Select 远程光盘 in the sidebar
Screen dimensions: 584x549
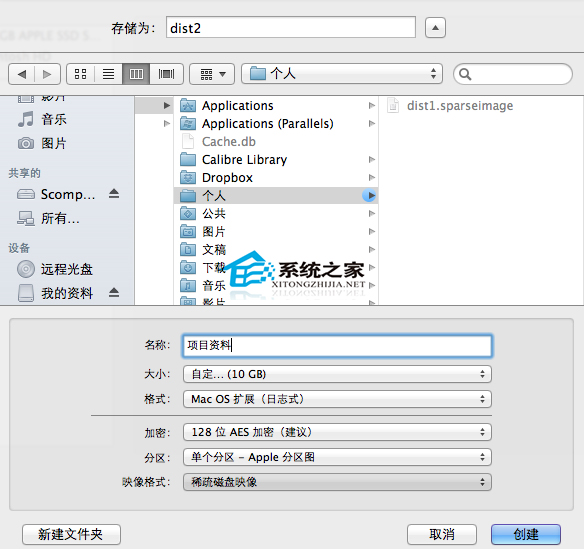[67, 269]
